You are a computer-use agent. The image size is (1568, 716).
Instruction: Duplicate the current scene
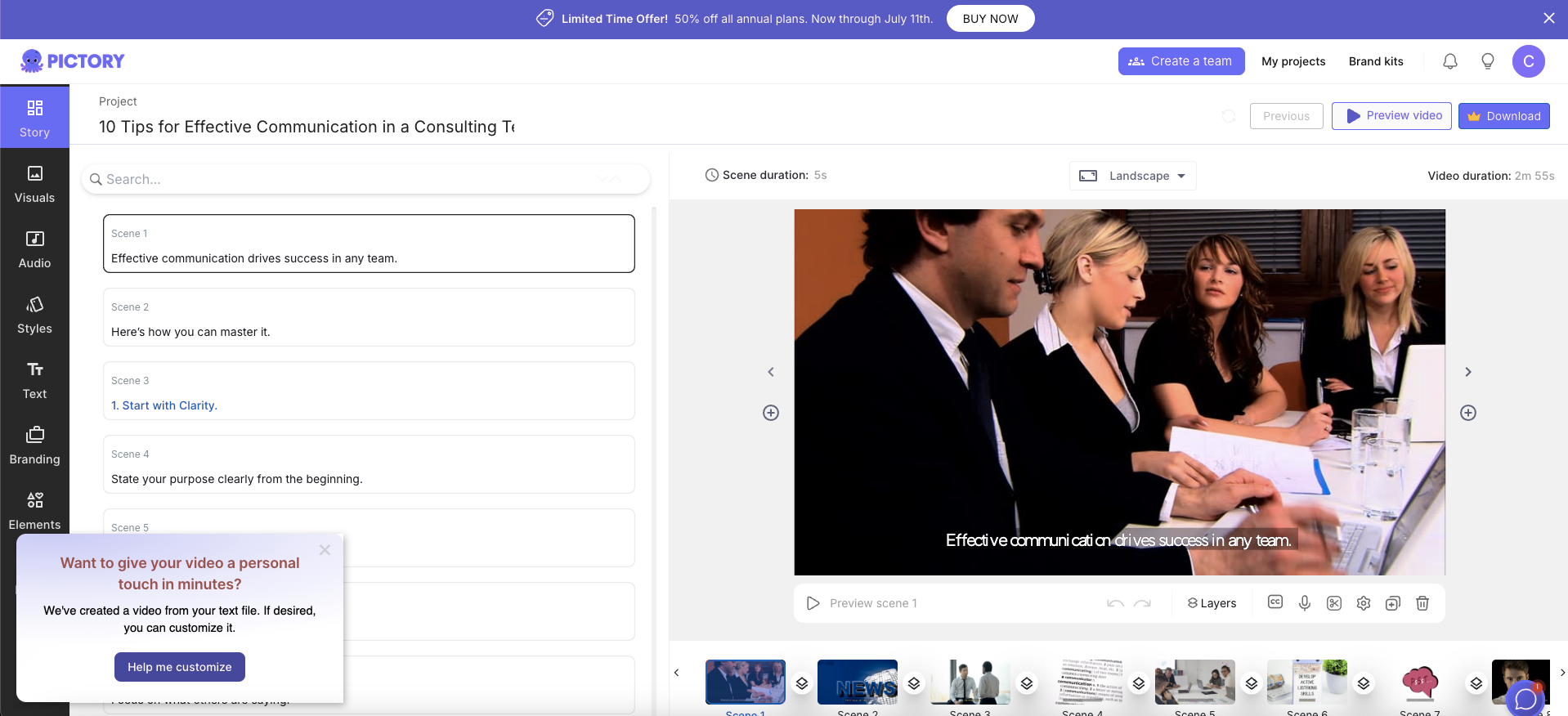(1393, 603)
